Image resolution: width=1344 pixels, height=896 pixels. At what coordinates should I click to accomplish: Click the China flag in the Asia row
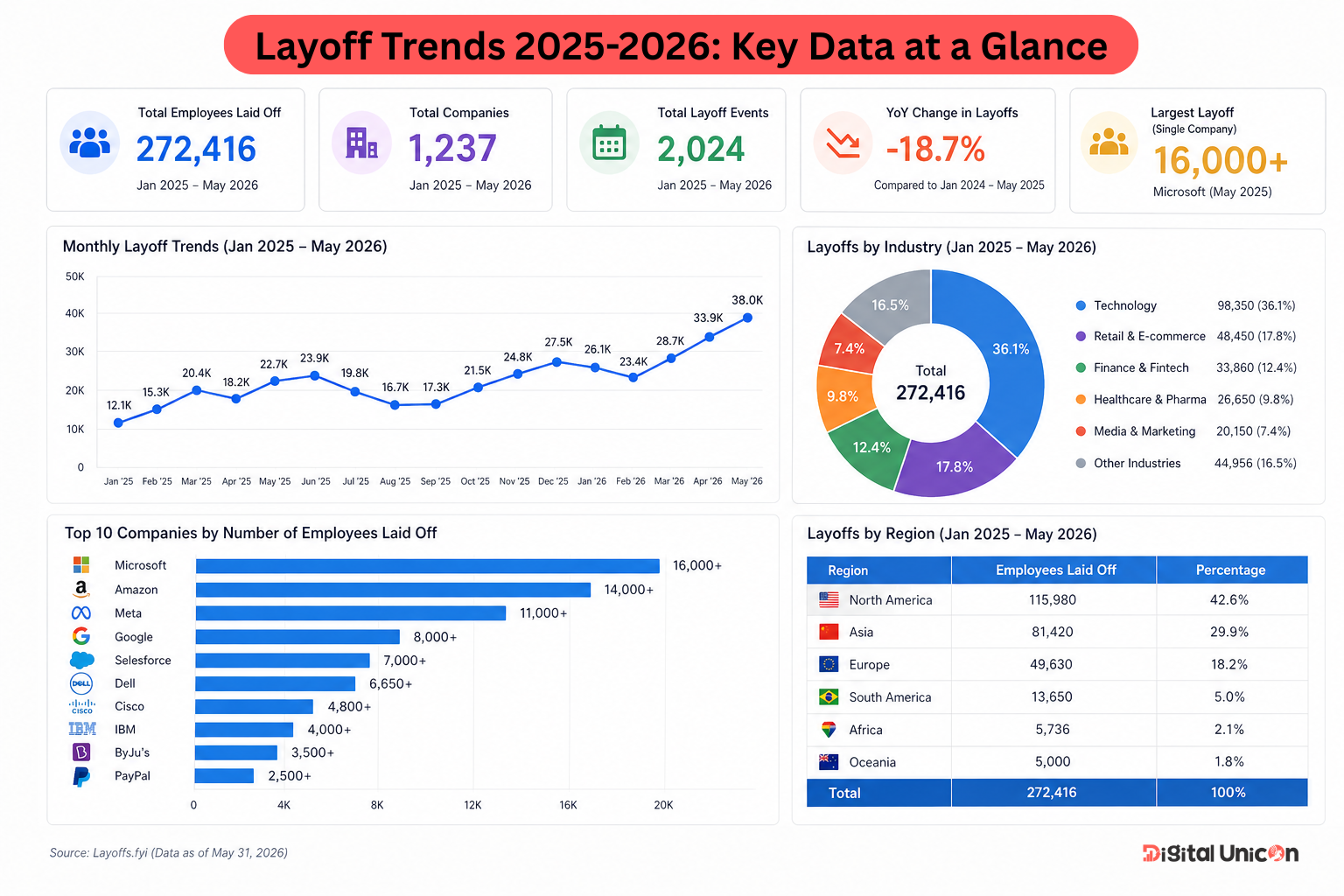click(x=829, y=632)
